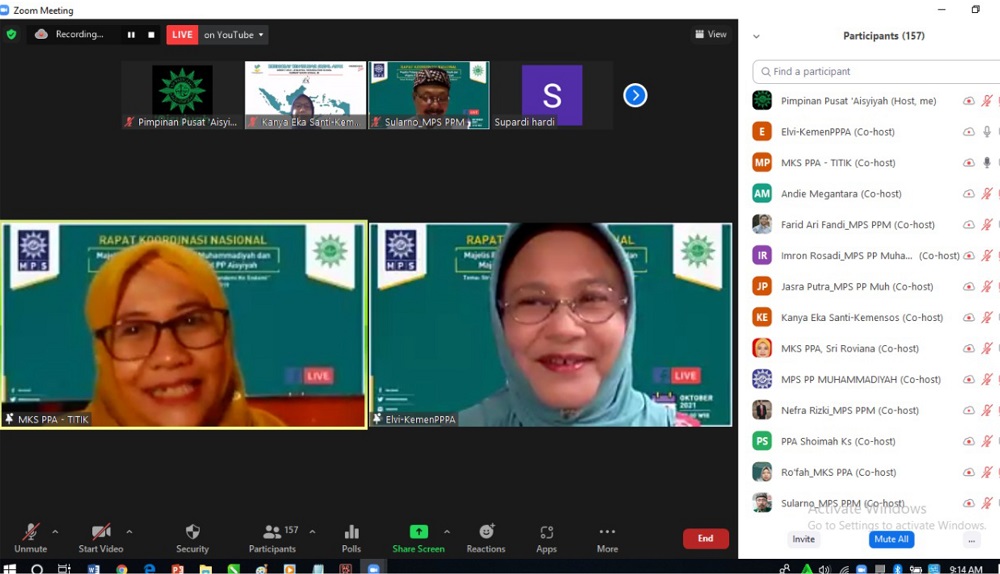
Task: Click the Mute All button
Action: pyautogui.click(x=891, y=539)
